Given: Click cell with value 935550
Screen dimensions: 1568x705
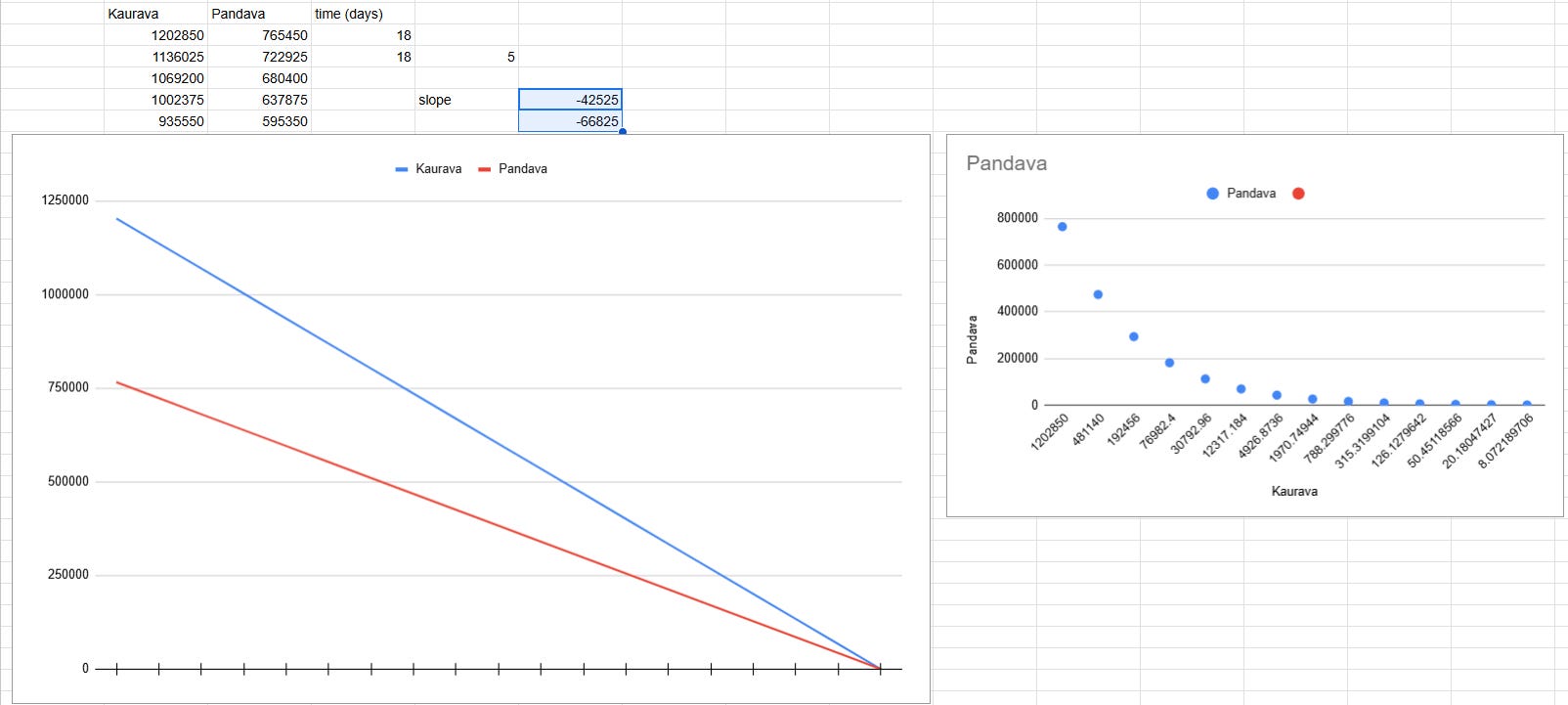Looking at the screenshot, I should tap(155, 121).
